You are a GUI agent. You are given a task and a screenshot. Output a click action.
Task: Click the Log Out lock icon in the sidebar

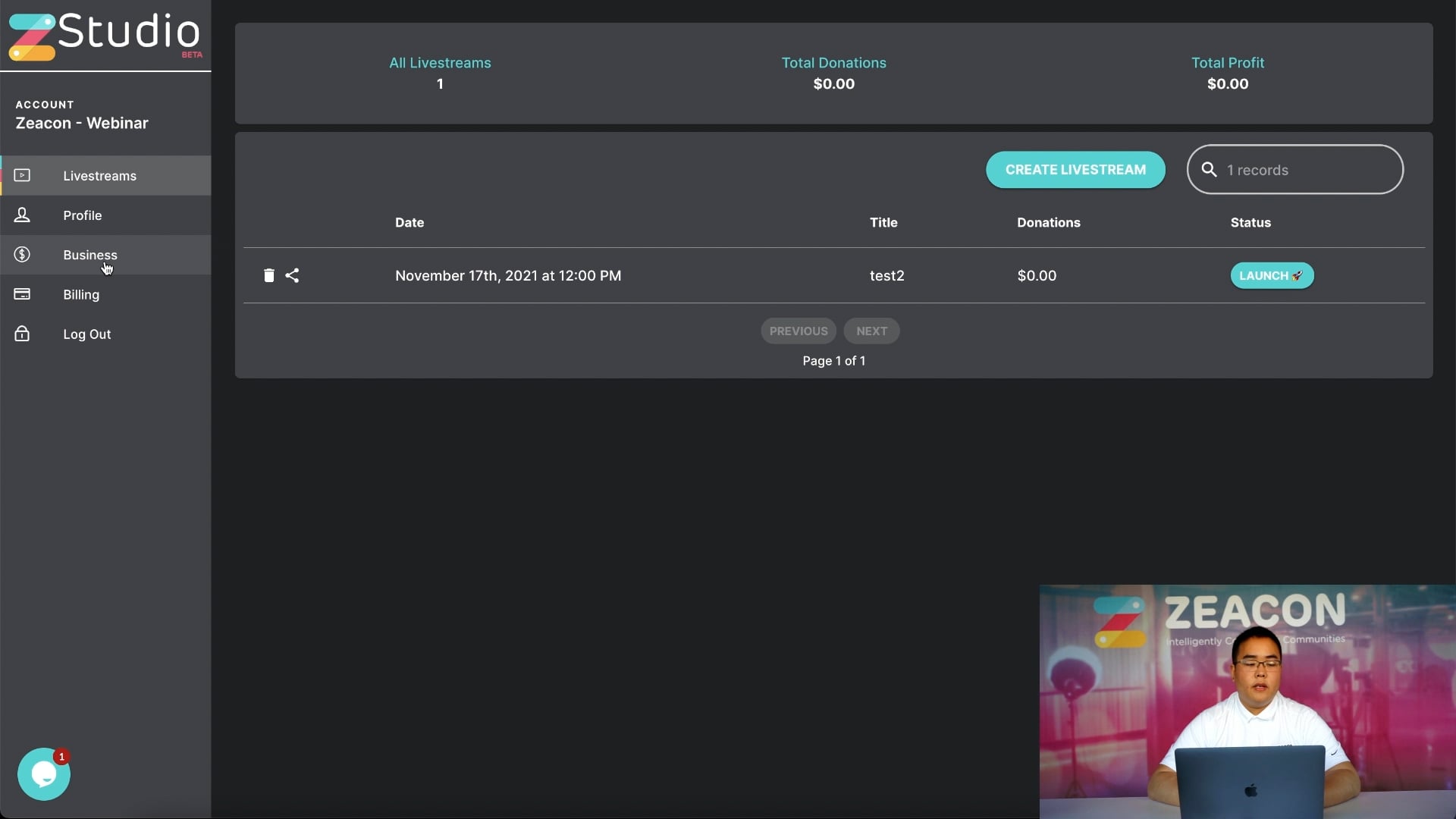pyautogui.click(x=22, y=334)
